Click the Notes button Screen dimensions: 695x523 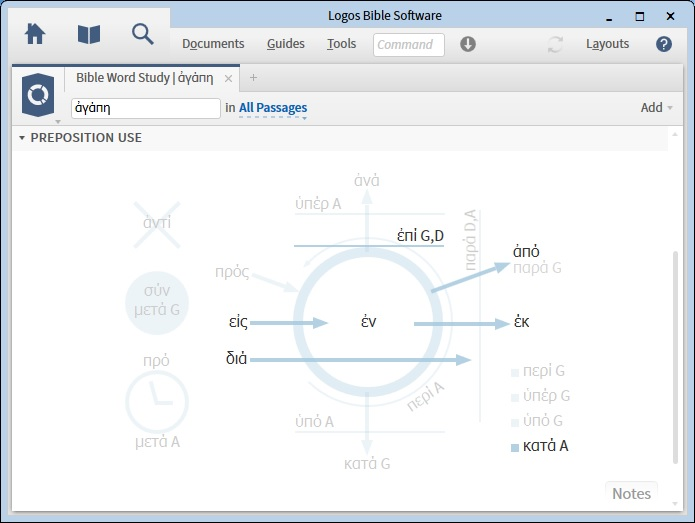631,493
